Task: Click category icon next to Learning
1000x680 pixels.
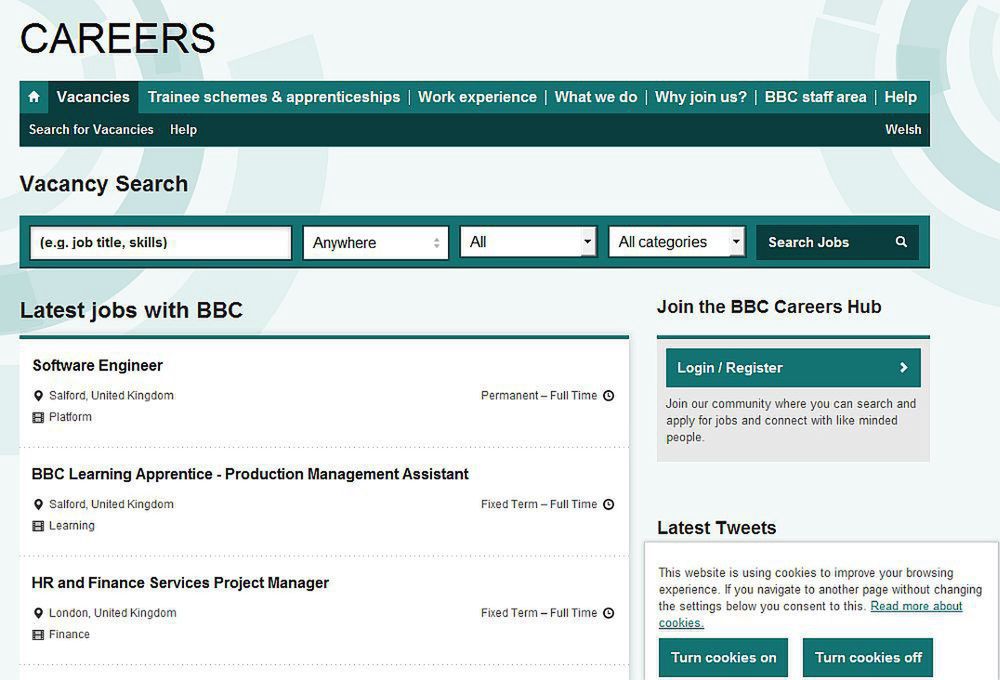Action: tap(38, 526)
